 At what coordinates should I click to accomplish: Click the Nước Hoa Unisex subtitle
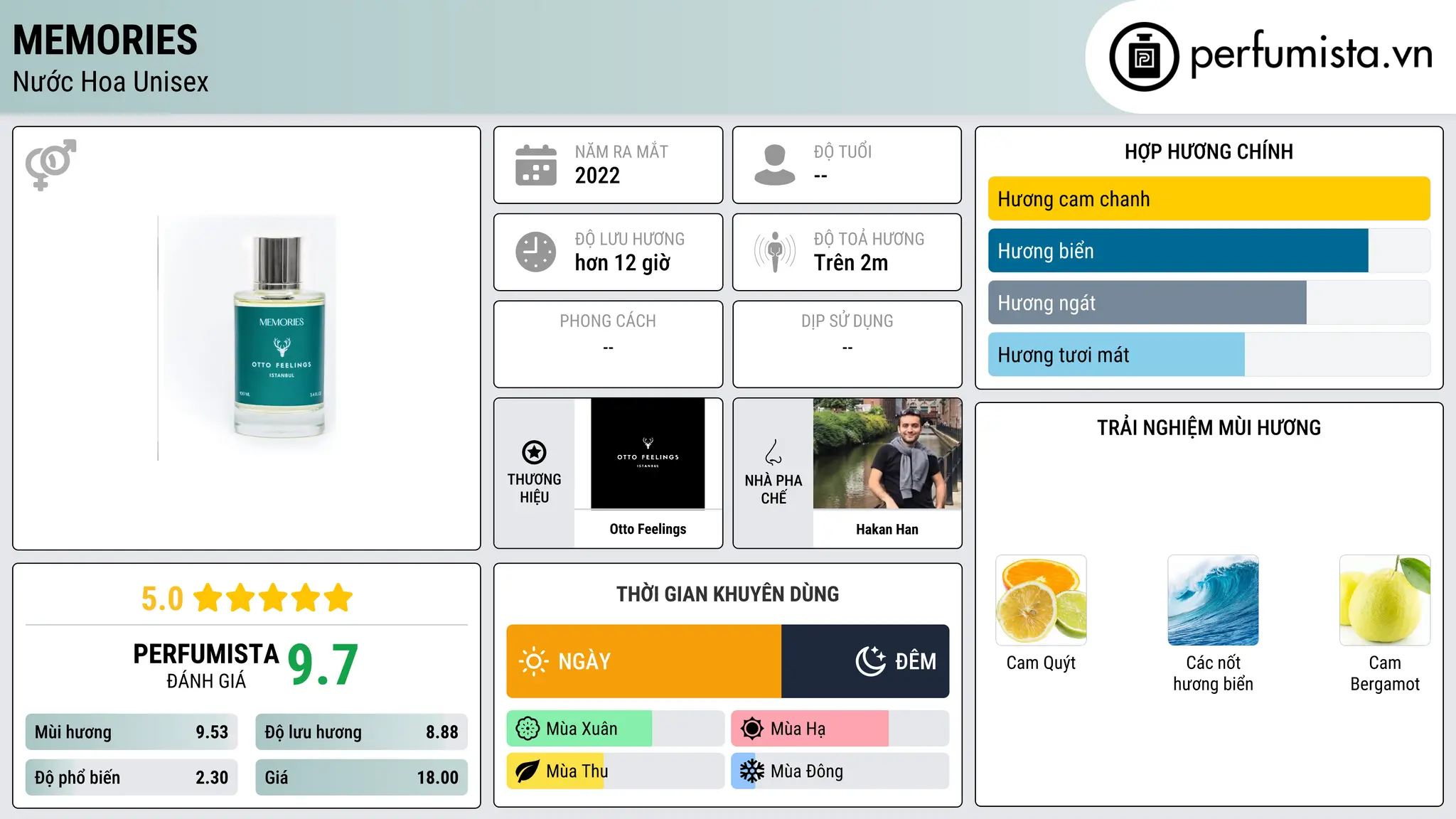point(110,82)
